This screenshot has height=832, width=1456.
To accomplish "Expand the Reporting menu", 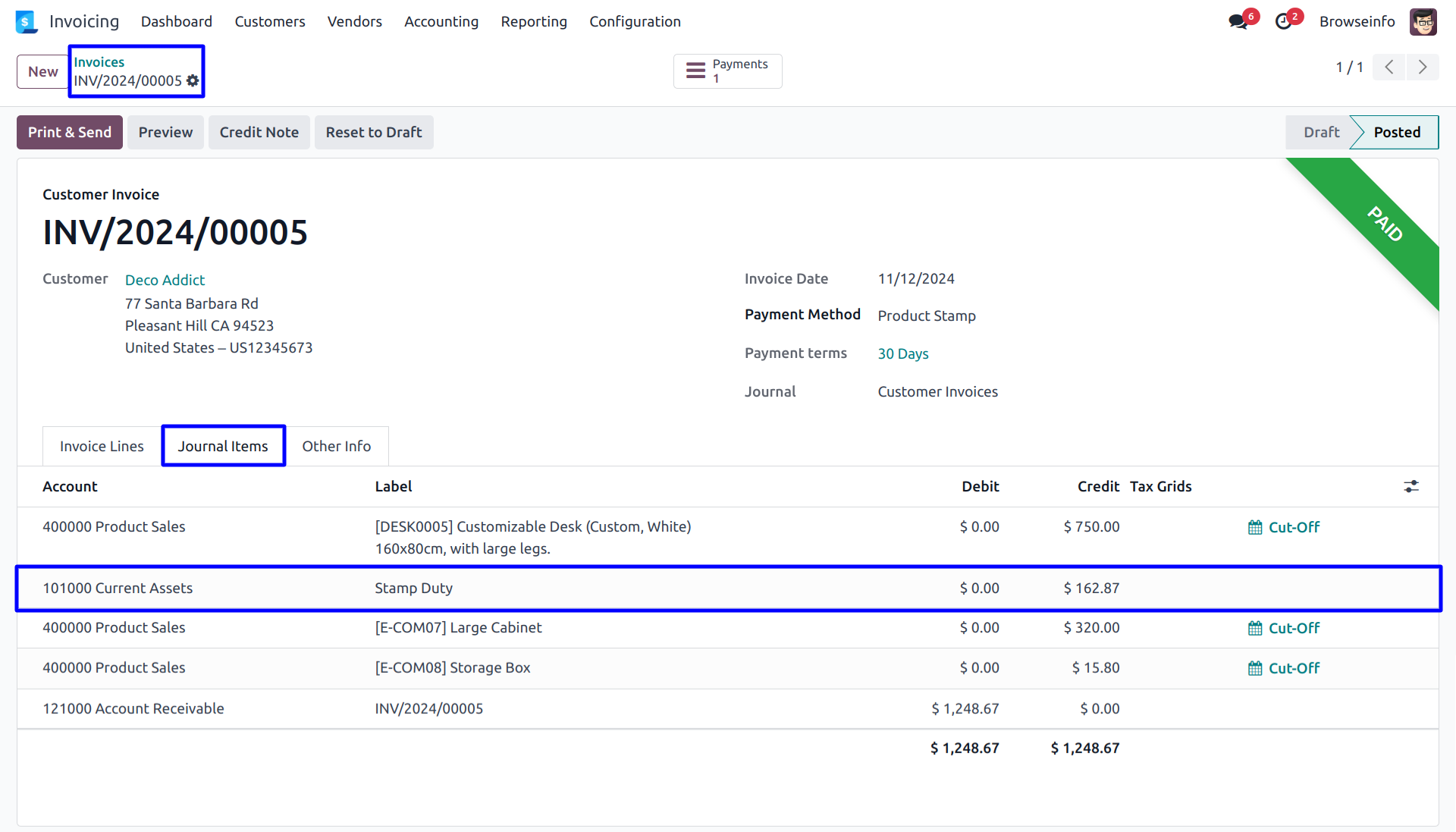I will pyautogui.click(x=533, y=22).
